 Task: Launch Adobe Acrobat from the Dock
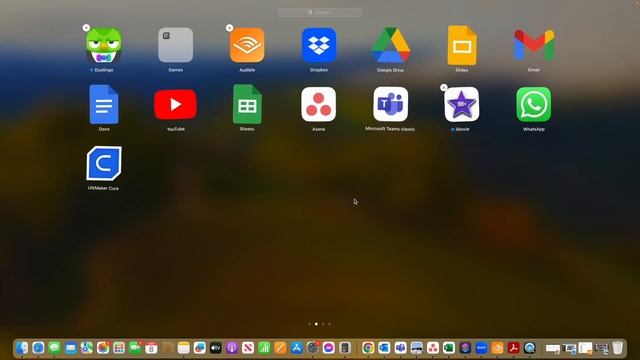pos(513,348)
